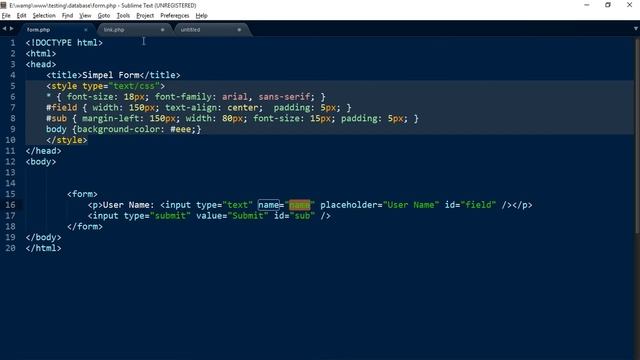
Task: Click line number 10 in the gutter
Action: click(10, 140)
